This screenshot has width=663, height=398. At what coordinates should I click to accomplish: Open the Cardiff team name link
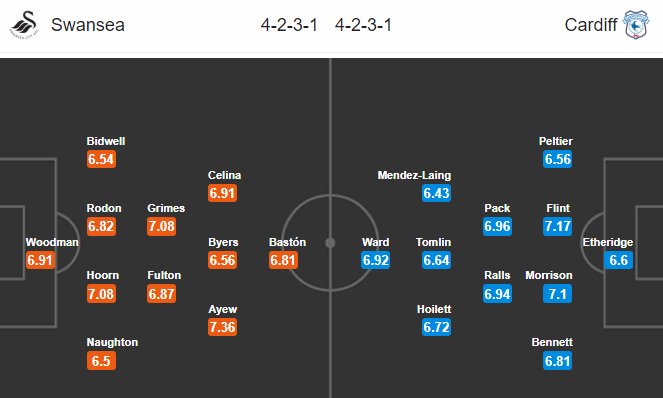(591, 25)
